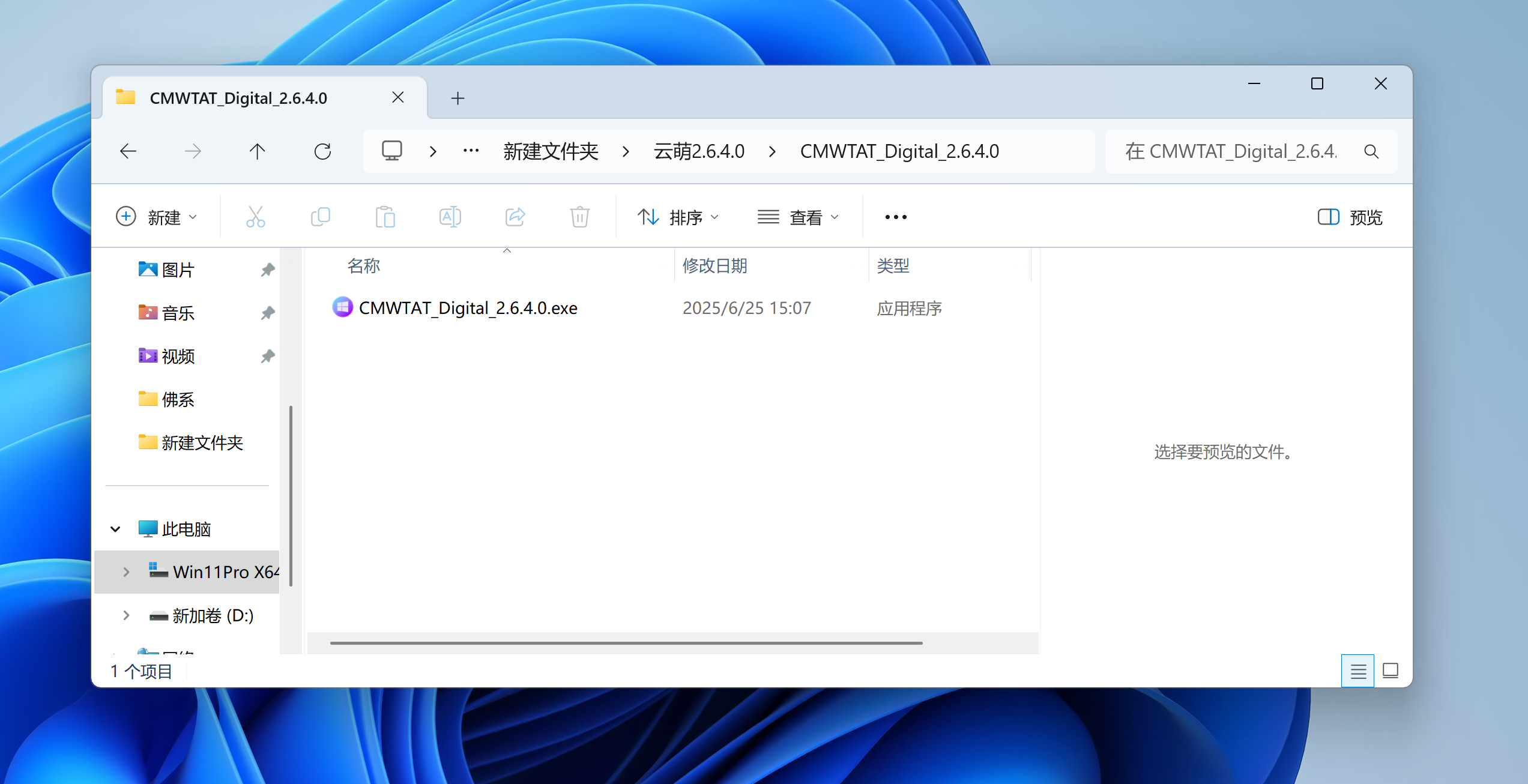Click the Share icon in toolbar
1528x784 pixels.
point(515,217)
